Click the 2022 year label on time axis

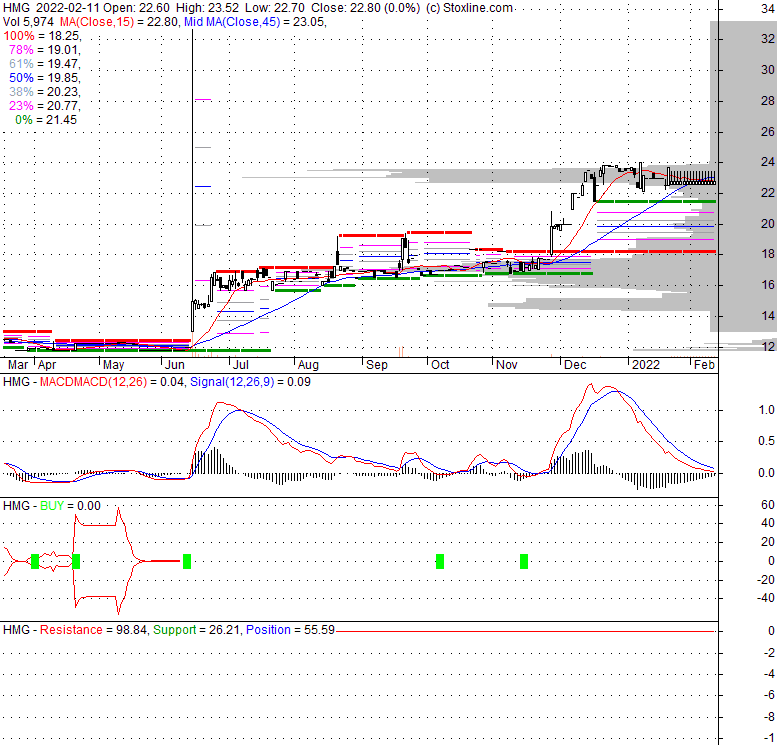pos(646,365)
